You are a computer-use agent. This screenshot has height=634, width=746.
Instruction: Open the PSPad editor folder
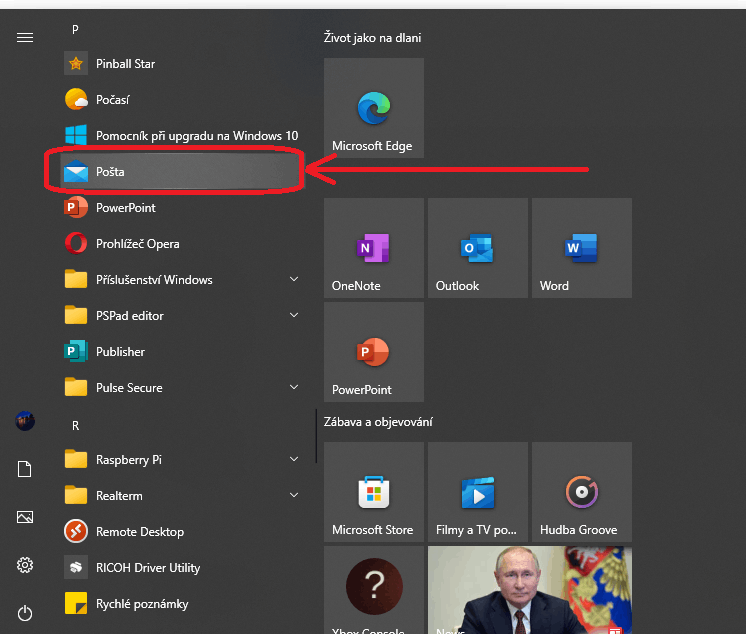[x=181, y=315]
